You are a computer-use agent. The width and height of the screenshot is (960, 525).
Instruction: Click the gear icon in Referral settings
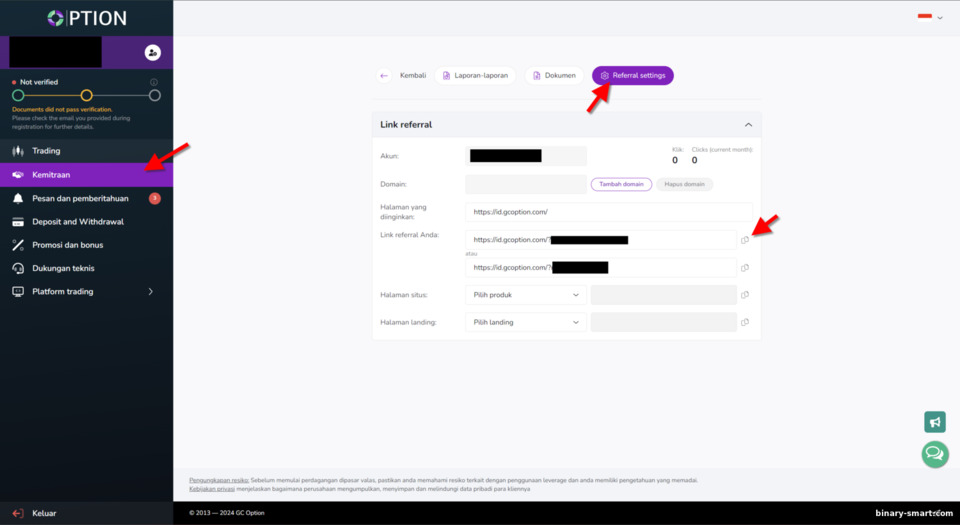(x=605, y=75)
